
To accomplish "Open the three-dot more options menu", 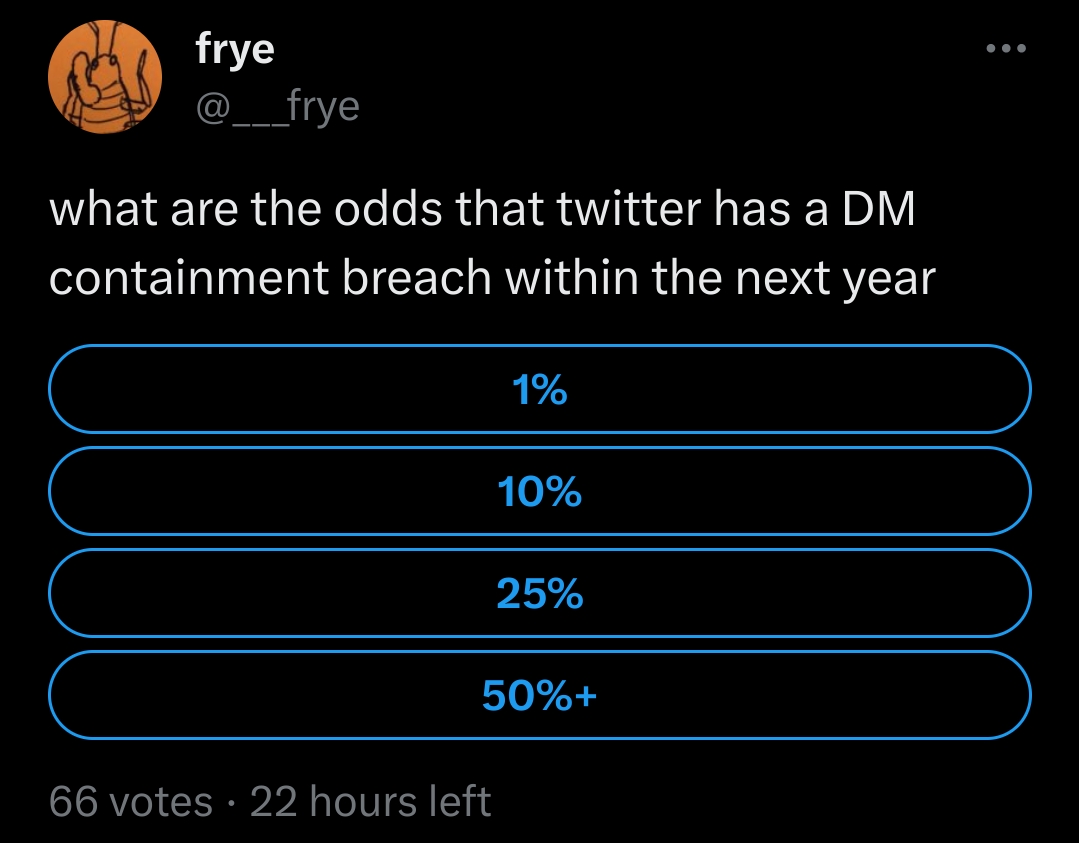I will pos(1006,48).
